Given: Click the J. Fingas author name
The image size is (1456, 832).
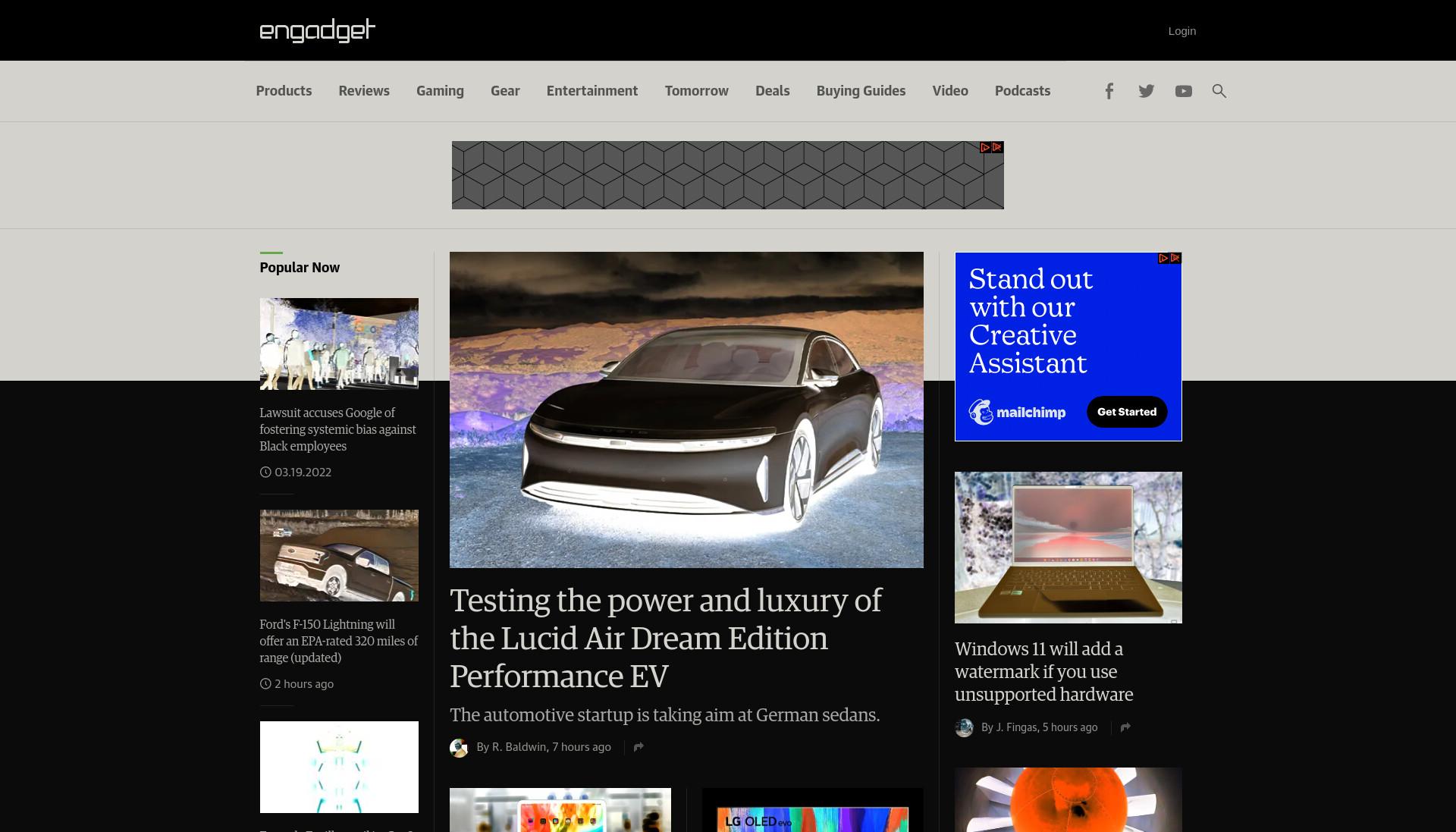Looking at the screenshot, I should 1016,727.
